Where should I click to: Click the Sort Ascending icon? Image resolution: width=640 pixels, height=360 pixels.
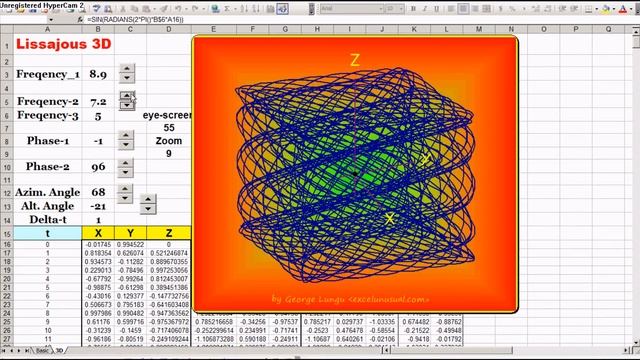244,9
